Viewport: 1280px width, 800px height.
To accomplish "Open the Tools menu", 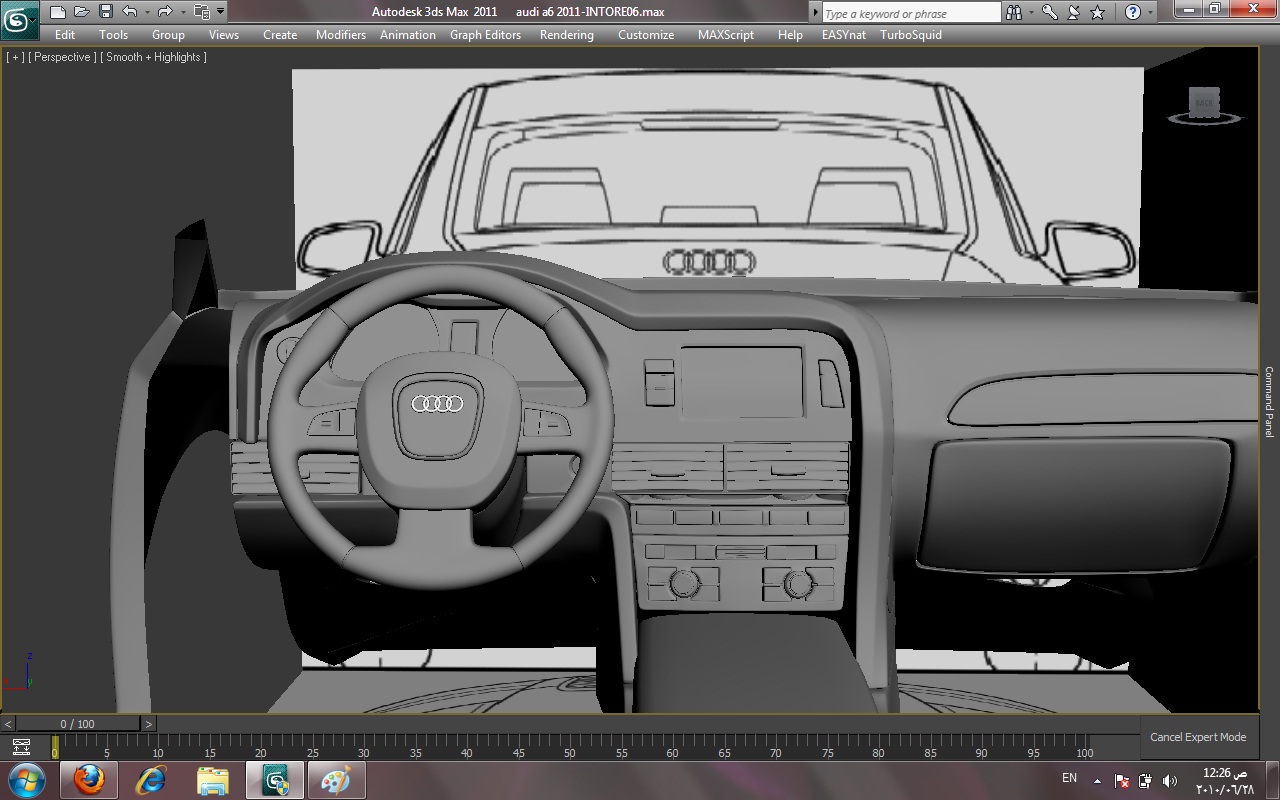I will tap(114, 35).
